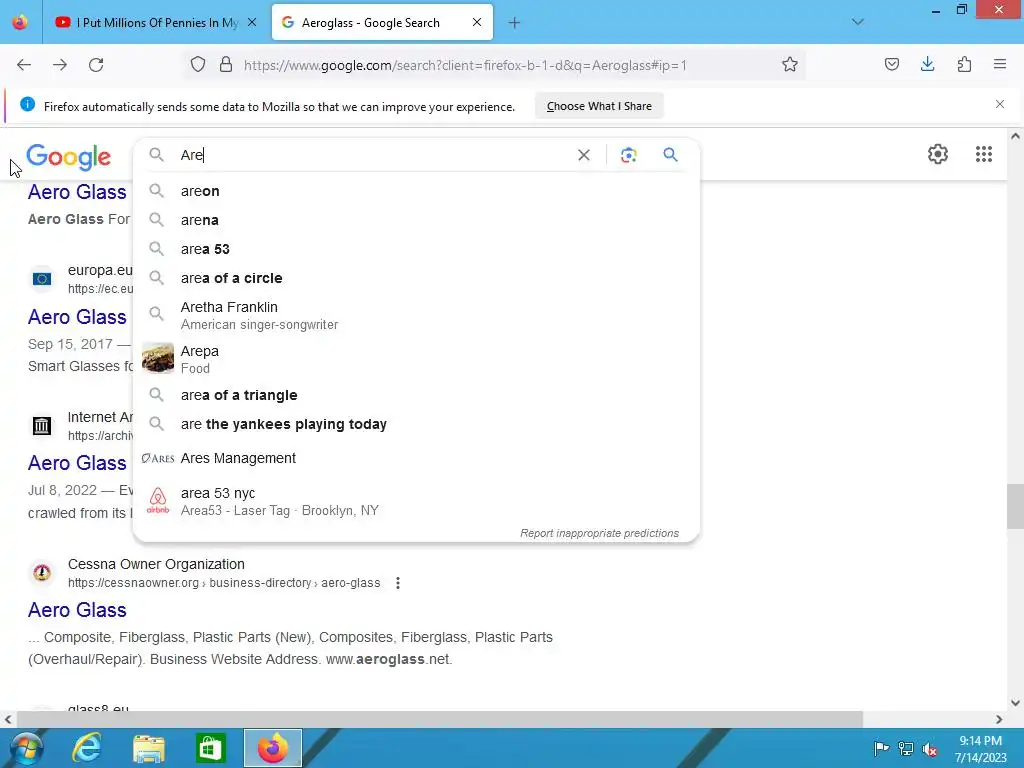Image resolution: width=1024 pixels, height=768 pixels.
Task: View site security padlock info
Action: (226, 65)
